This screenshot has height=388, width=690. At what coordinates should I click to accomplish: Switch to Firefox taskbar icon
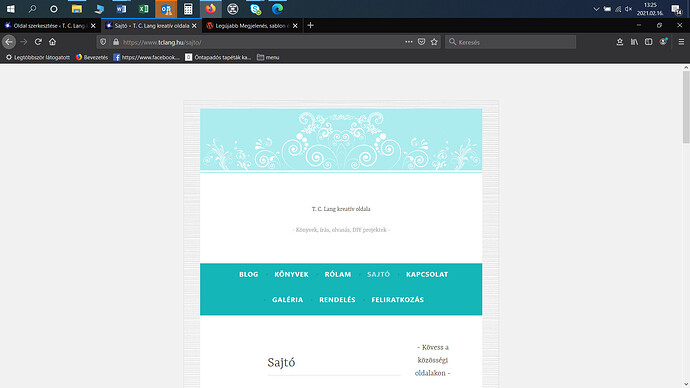211,9
